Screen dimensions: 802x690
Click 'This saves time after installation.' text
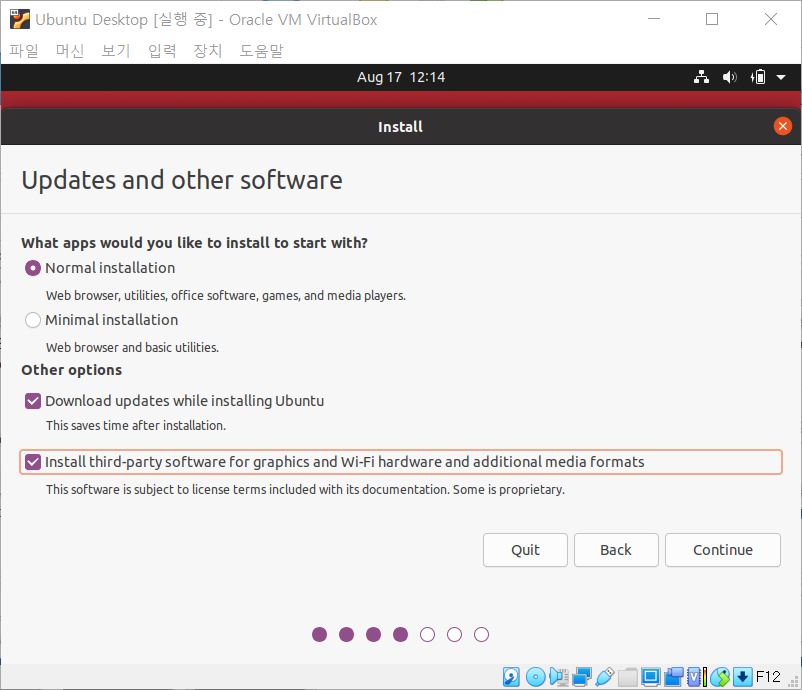(136, 426)
